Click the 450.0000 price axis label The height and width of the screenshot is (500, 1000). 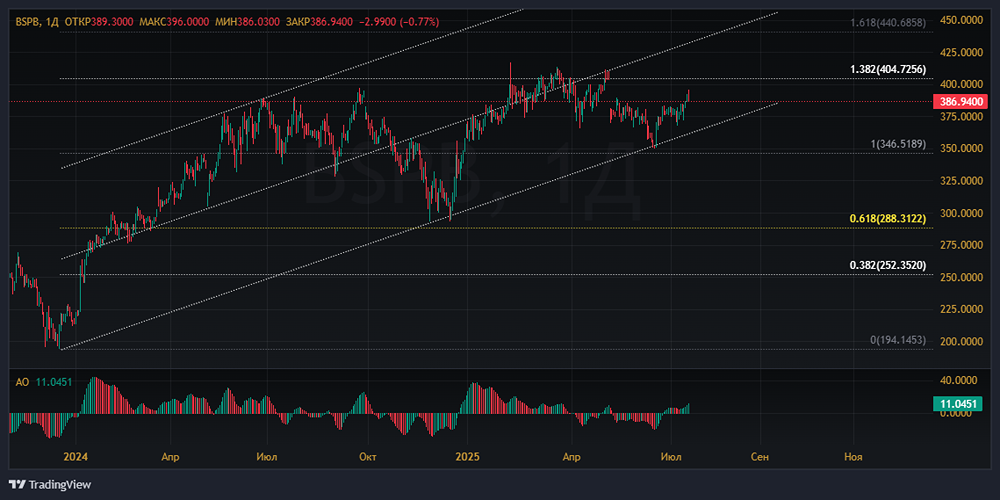[960, 19]
